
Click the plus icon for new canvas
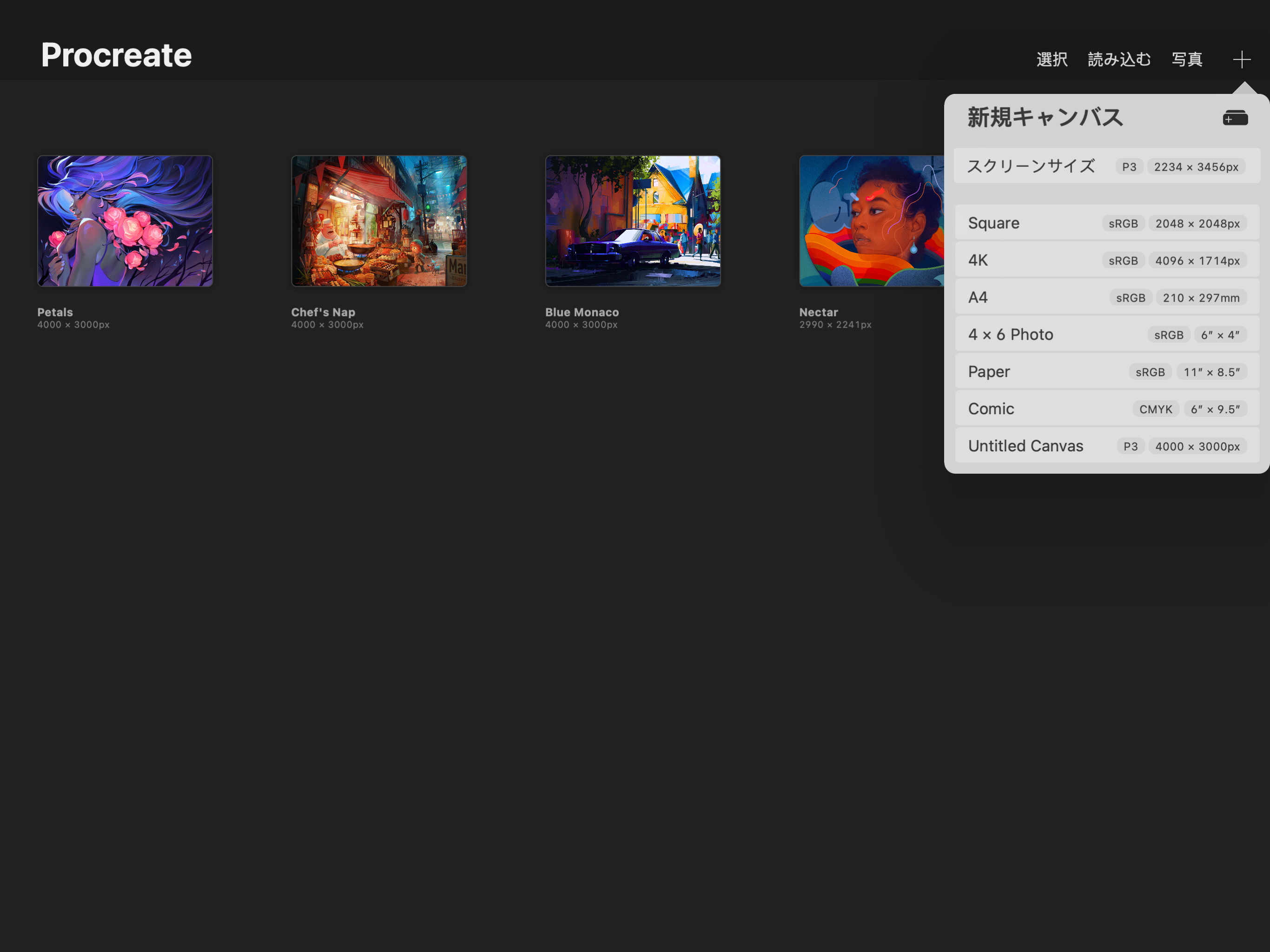click(1241, 59)
